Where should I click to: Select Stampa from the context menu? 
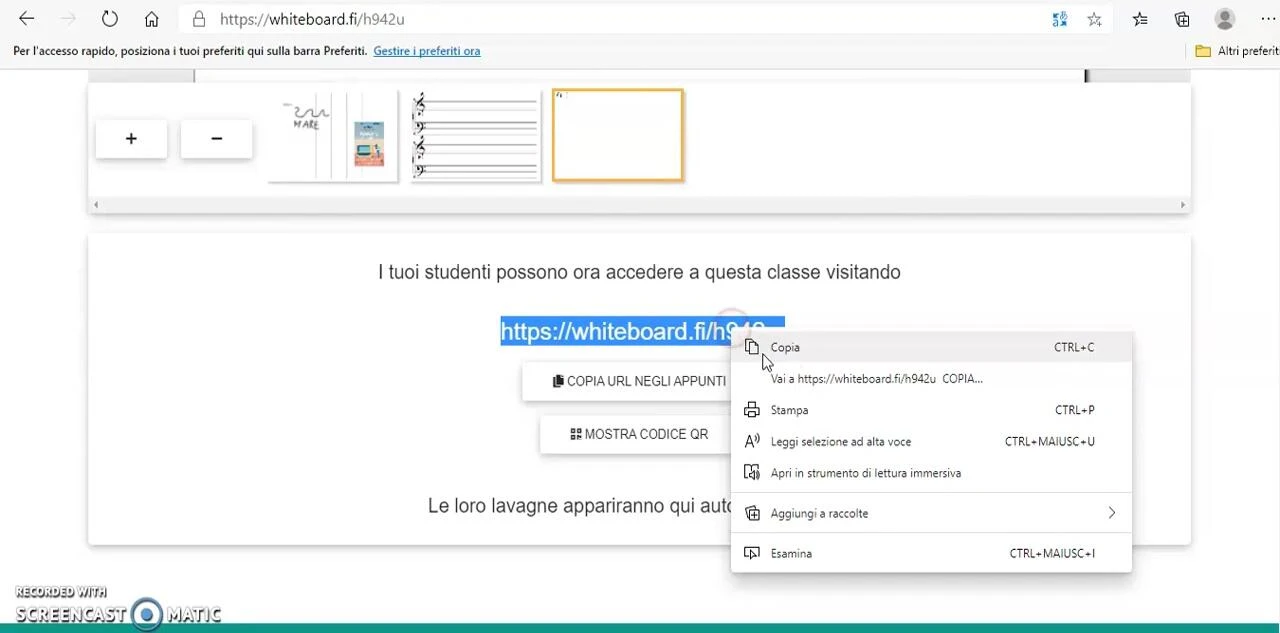click(789, 410)
